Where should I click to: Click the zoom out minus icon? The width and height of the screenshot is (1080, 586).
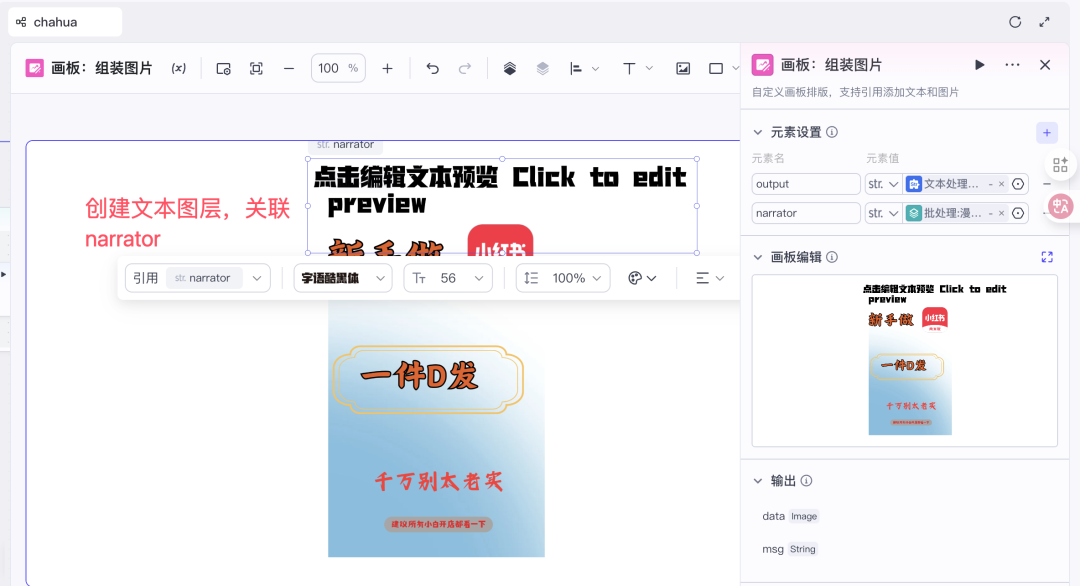tap(289, 68)
